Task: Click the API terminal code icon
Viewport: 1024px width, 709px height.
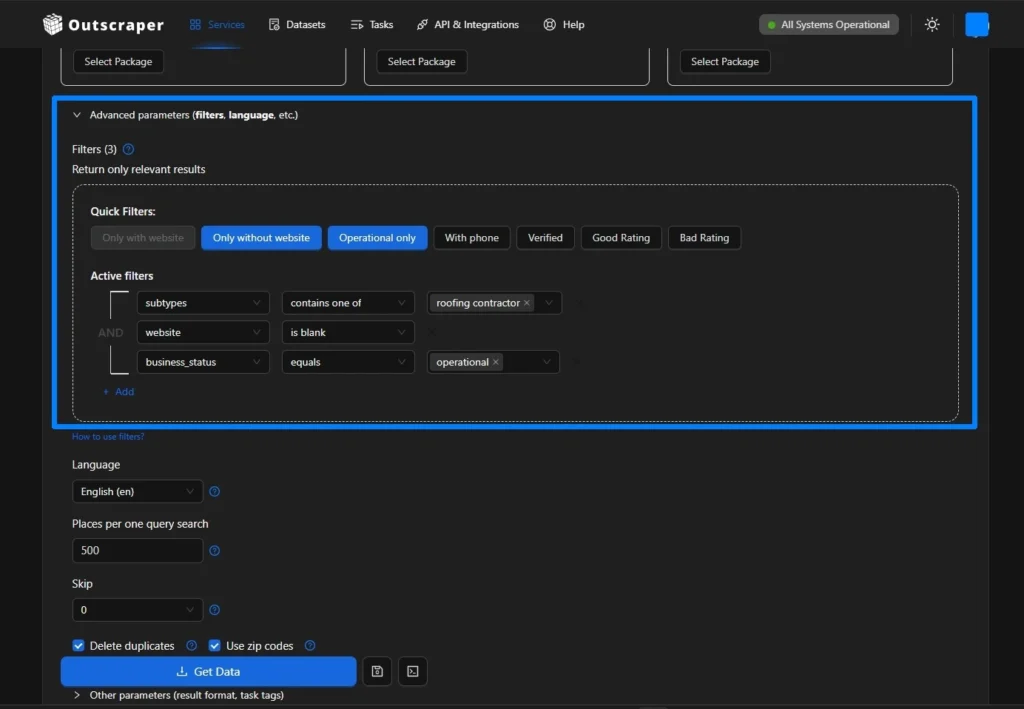Action: [413, 671]
